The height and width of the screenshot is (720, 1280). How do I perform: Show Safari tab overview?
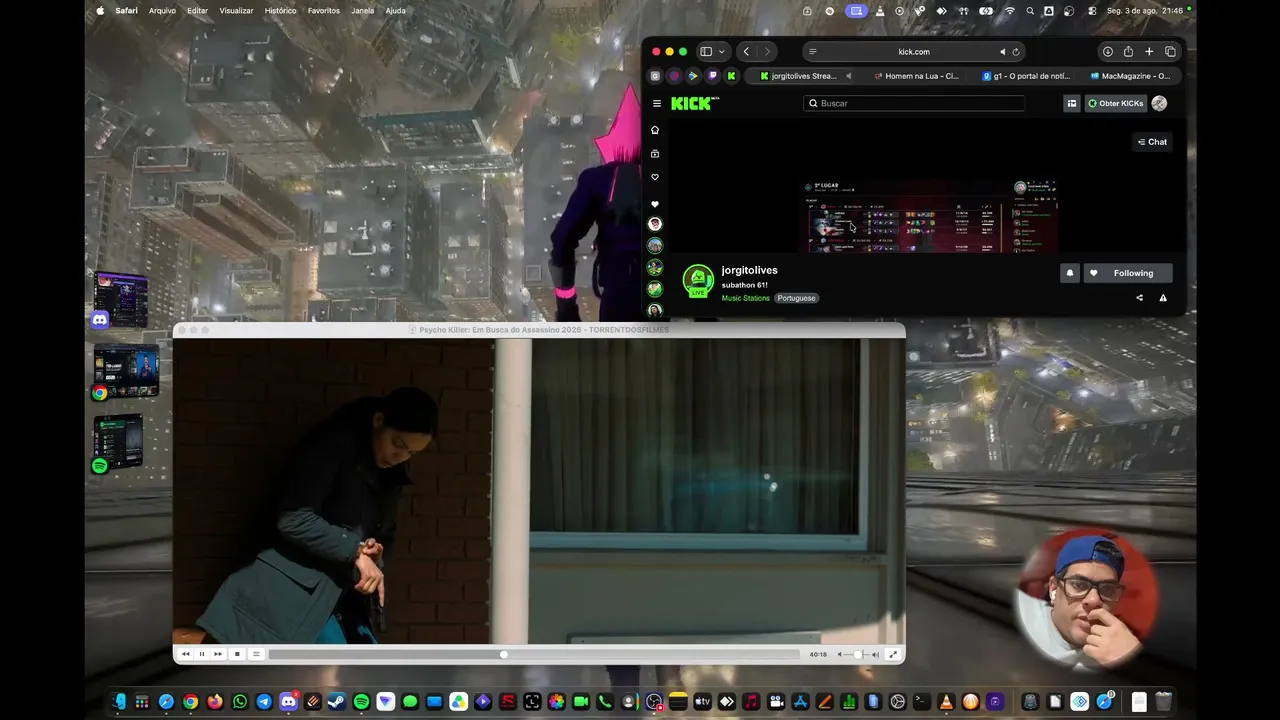[x=1170, y=52]
